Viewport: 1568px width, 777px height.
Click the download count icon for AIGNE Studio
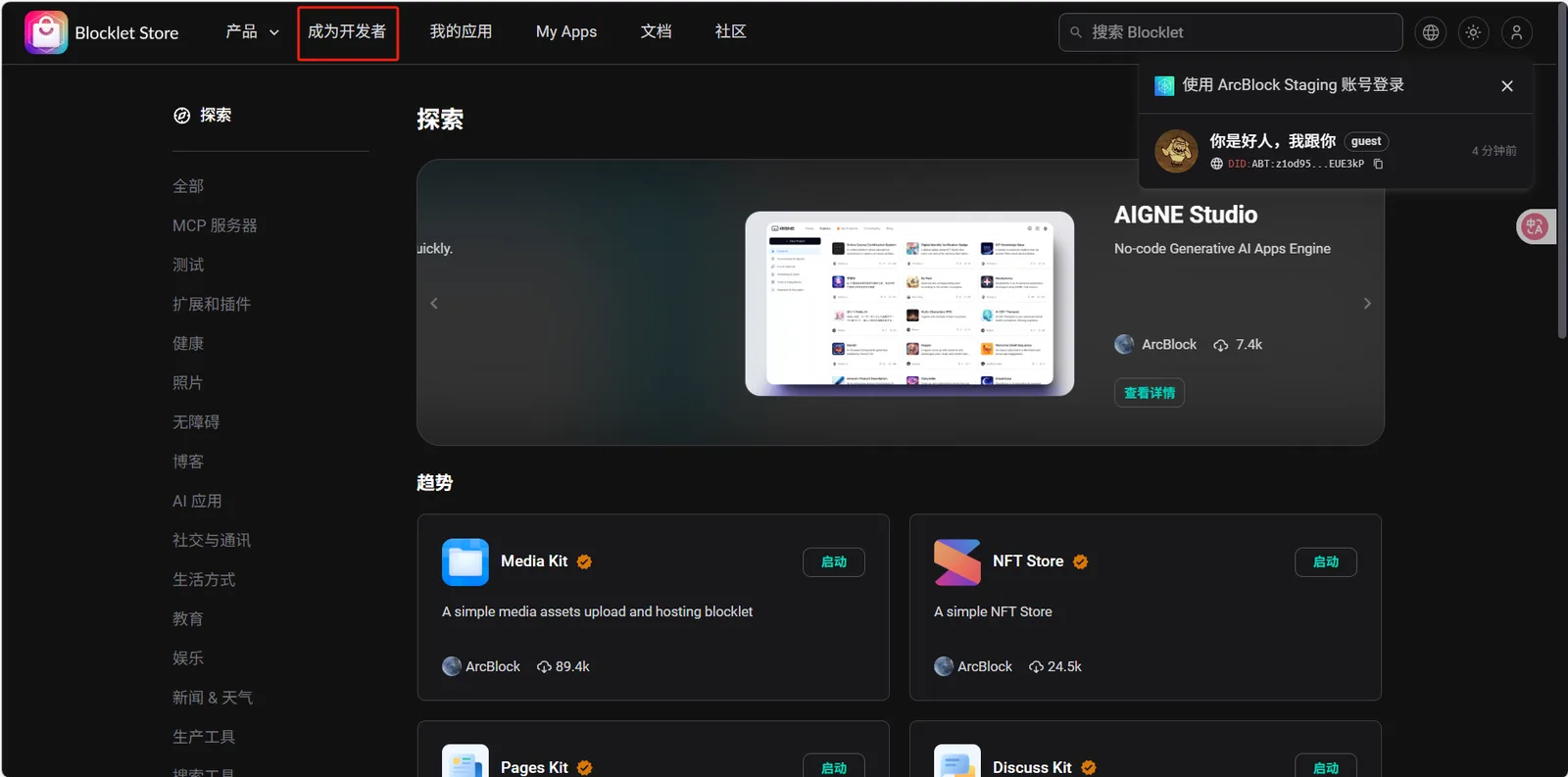1220,345
